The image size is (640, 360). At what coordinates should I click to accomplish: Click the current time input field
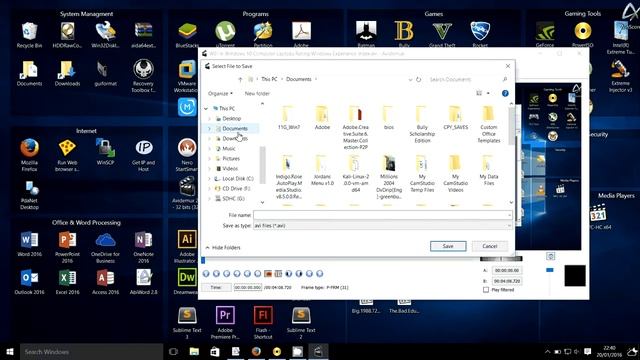pyautogui.click(x=247, y=287)
